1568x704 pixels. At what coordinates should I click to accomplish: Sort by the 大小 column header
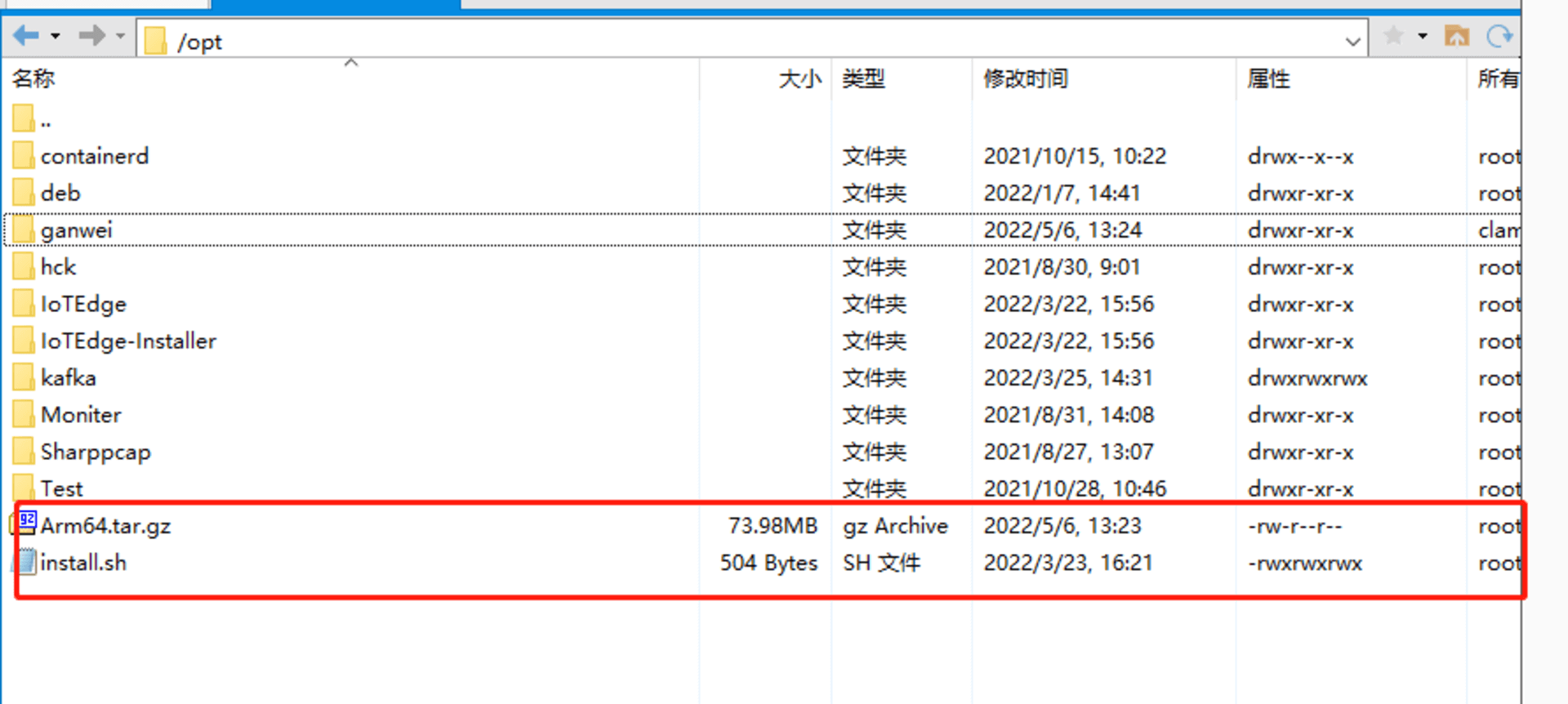[800, 78]
